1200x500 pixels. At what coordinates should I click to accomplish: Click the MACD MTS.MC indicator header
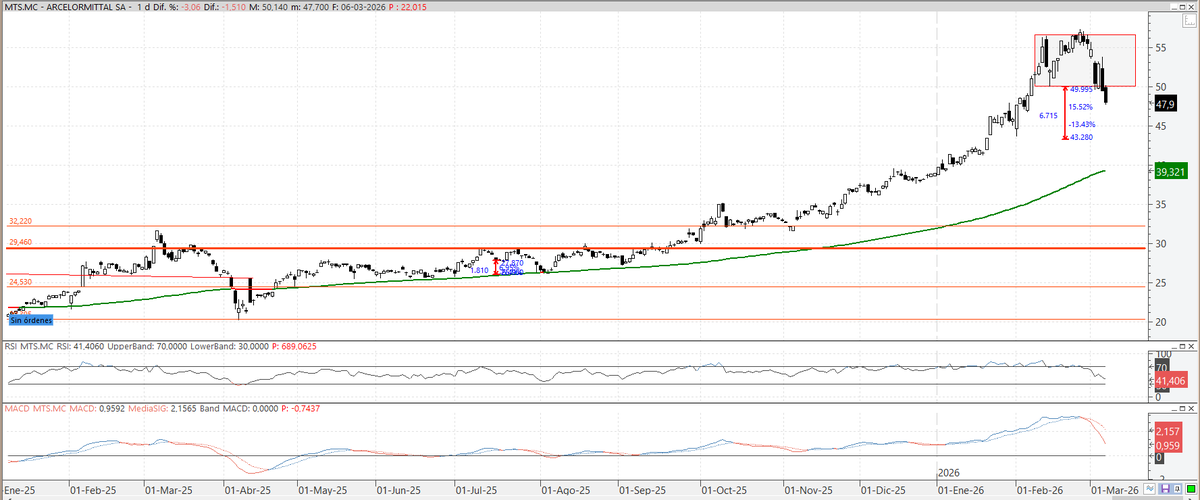[34, 409]
